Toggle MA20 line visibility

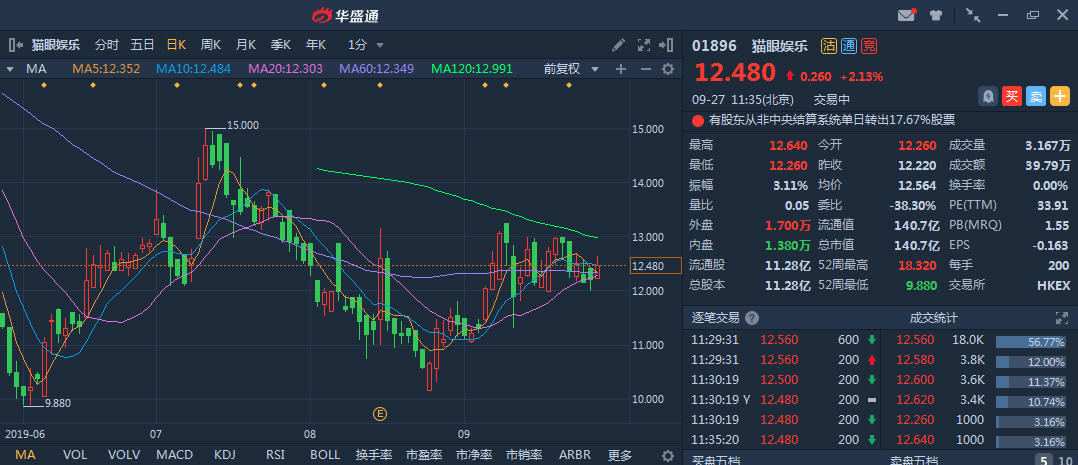(286, 69)
